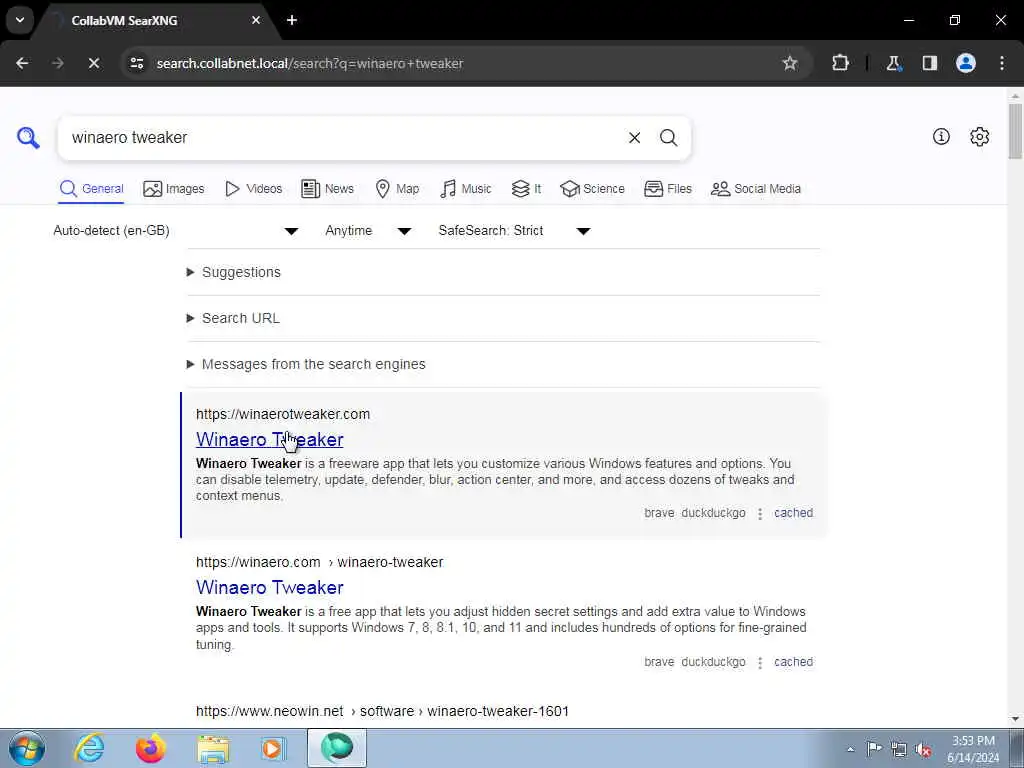1024x768 pixels.
Task: Stop loading the page
Action: tap(93, 63)
